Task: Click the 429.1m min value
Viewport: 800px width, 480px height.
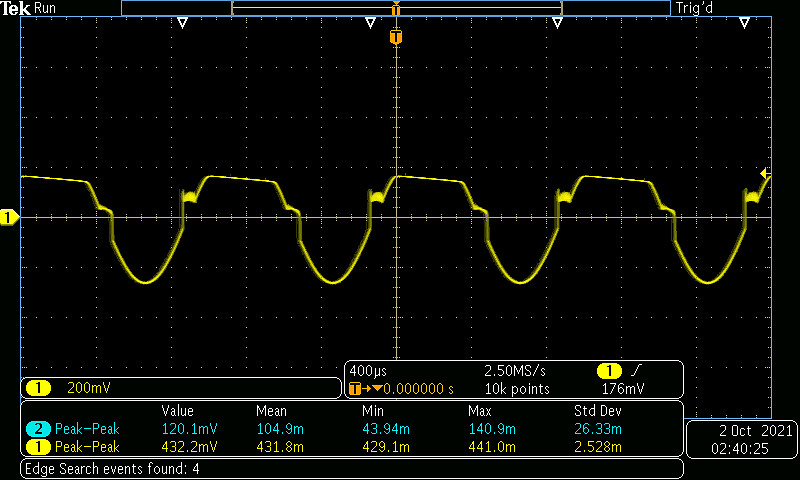Action: pyautogui.click(x=386, y=447)
